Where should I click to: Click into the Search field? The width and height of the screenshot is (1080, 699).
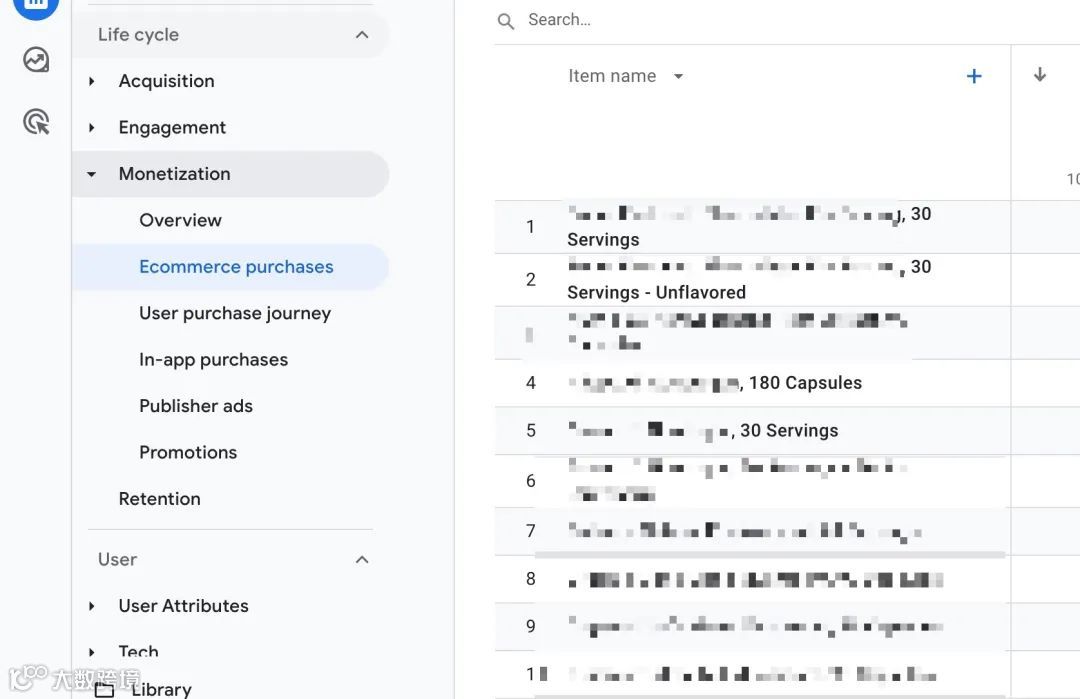click(x=700, y=20)
